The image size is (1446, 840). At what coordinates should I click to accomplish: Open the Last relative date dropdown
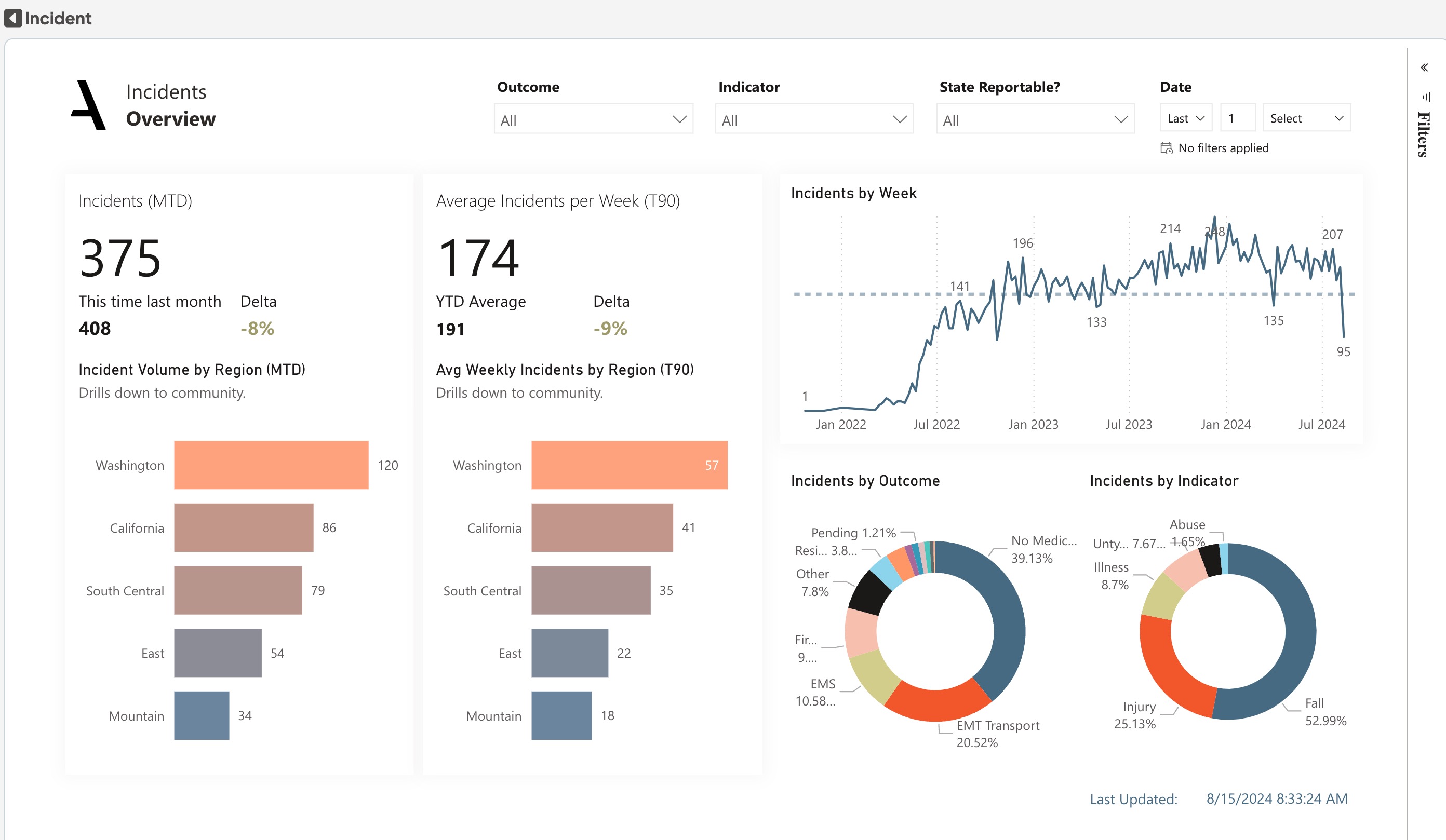point(1185,118)
